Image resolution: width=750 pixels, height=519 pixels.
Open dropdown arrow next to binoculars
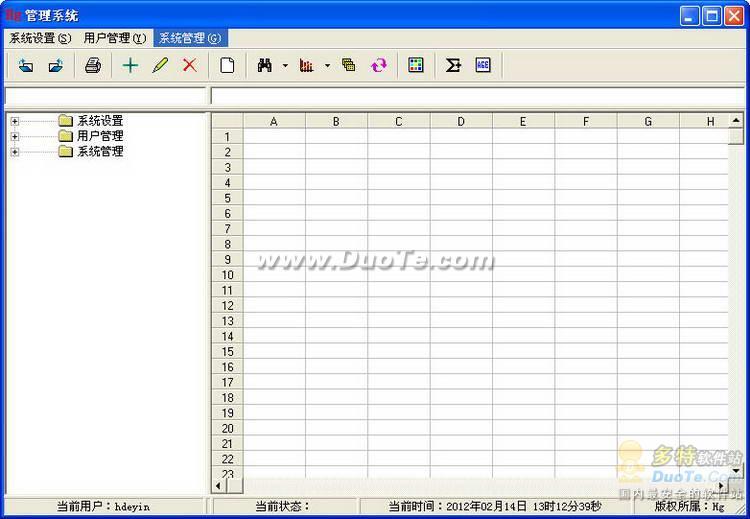point(285,66)
